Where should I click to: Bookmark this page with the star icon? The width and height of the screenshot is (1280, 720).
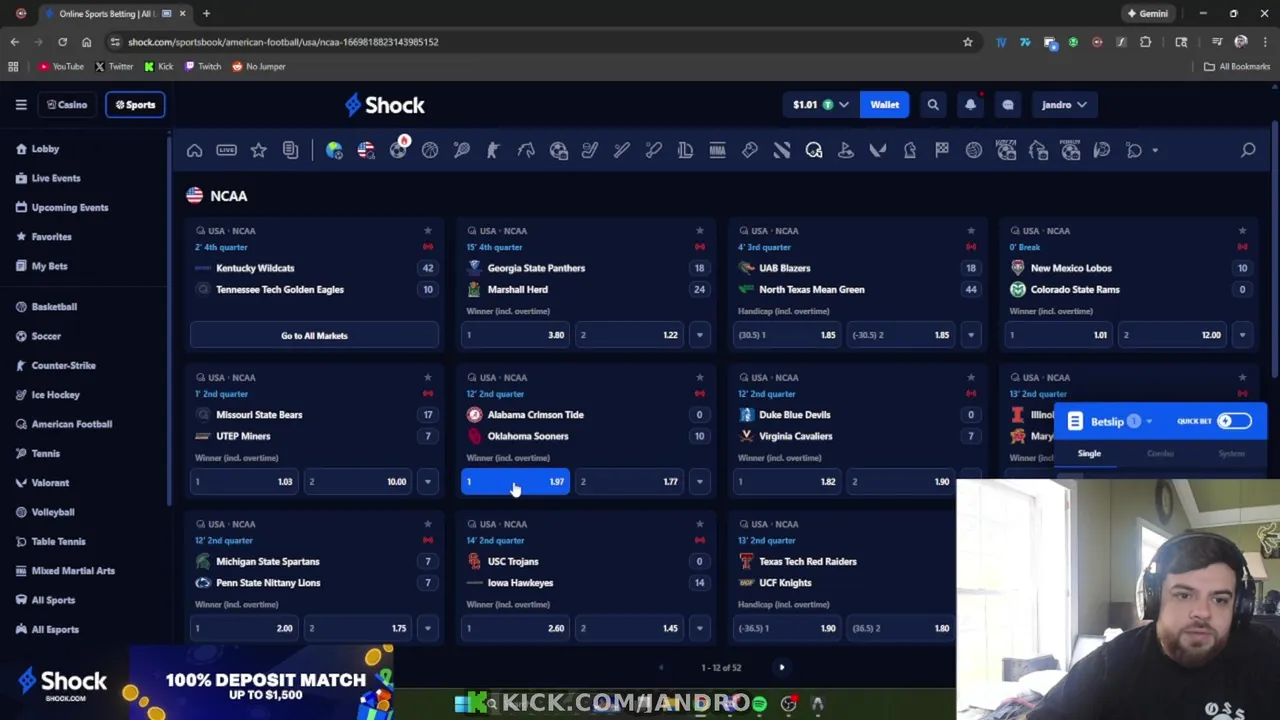(967, 42)
